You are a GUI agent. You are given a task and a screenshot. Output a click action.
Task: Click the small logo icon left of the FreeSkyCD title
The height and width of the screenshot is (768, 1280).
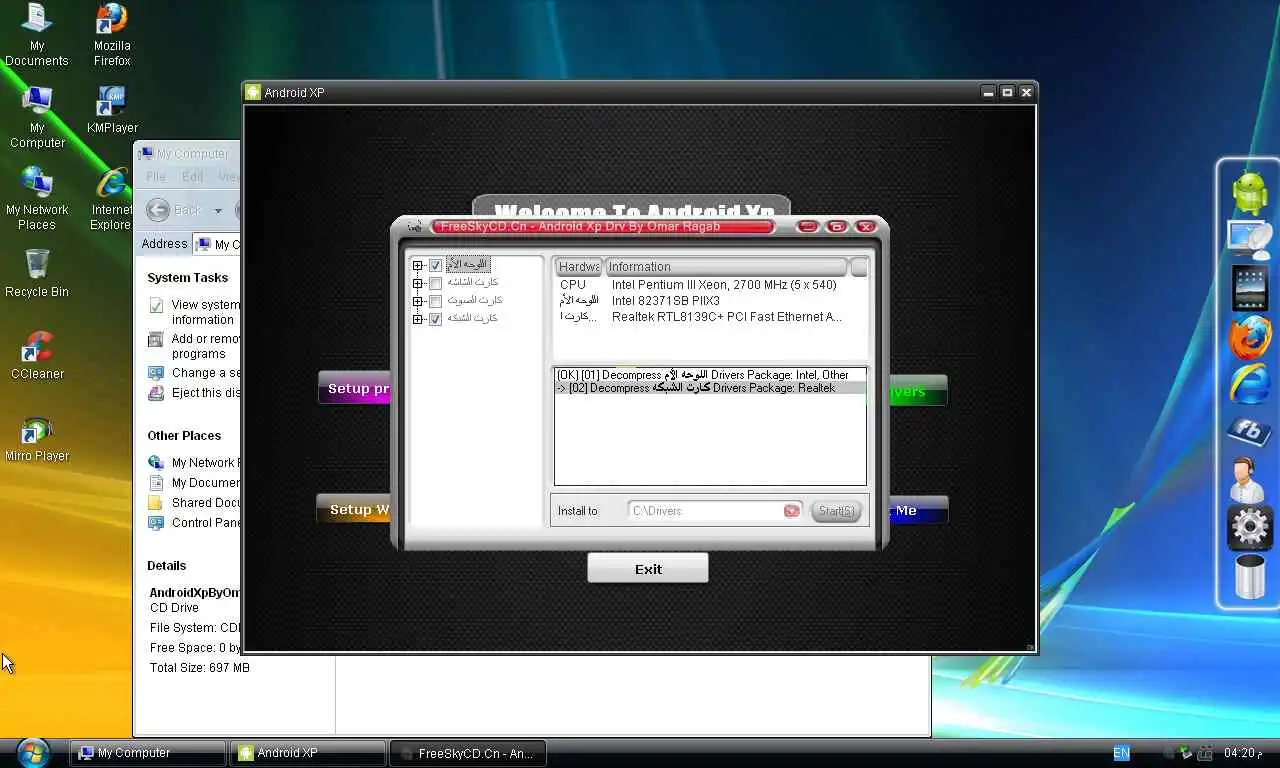(x=416, y=227)
